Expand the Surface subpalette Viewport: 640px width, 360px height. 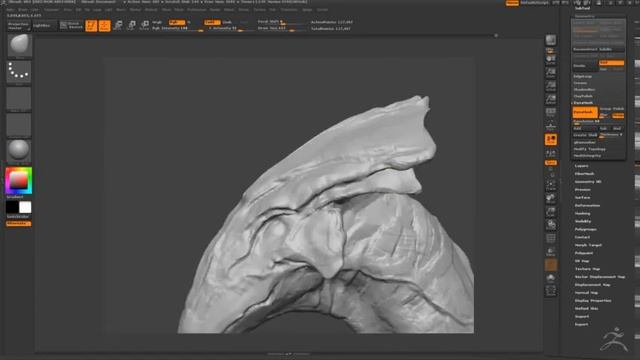582,198
